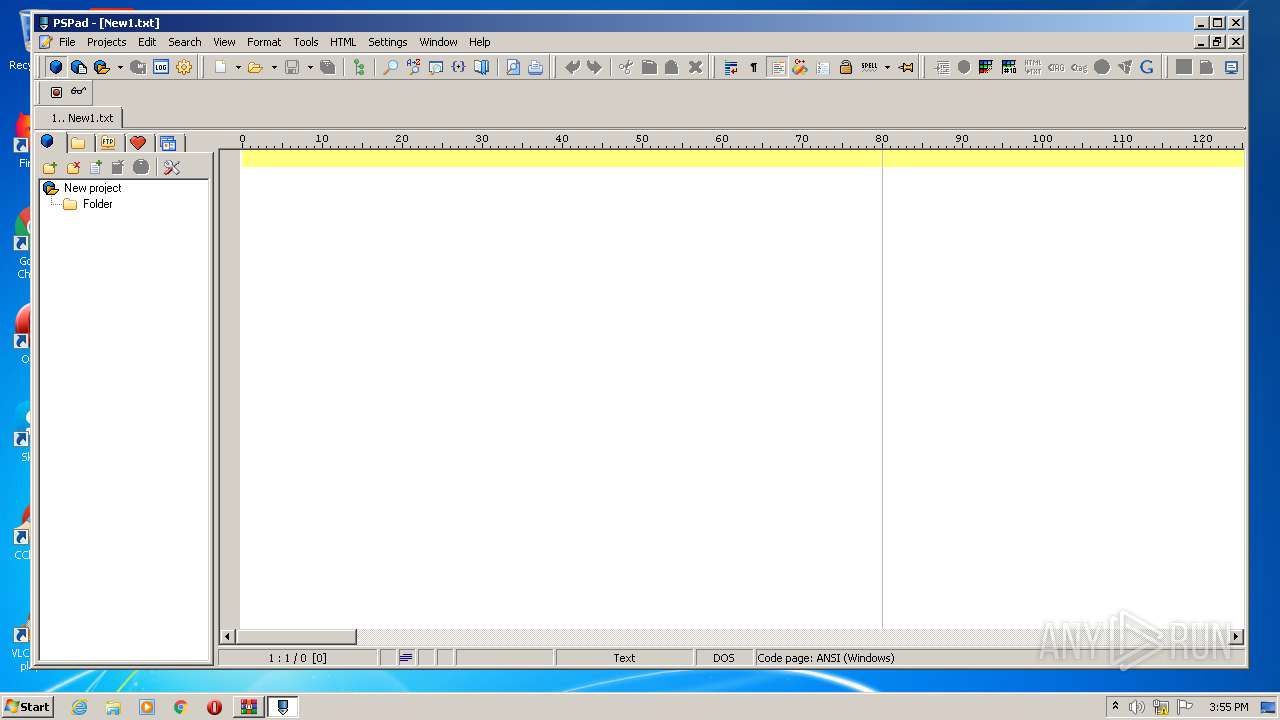Open the Format menu
Image resolution: width=1280 pixels, height=720 pixels.
click(x=264, y=42)
